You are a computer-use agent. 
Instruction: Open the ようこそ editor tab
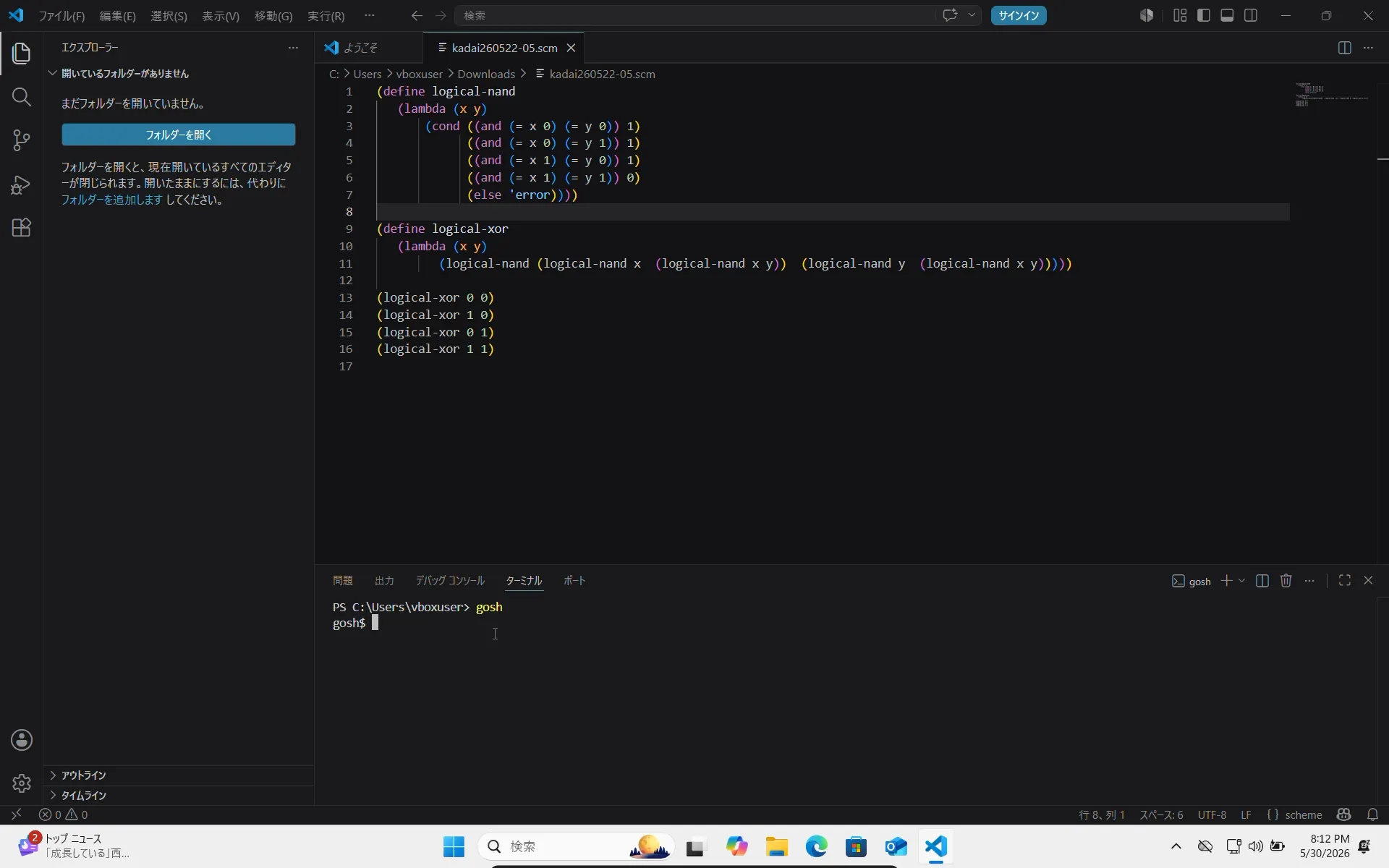point(360,48)
